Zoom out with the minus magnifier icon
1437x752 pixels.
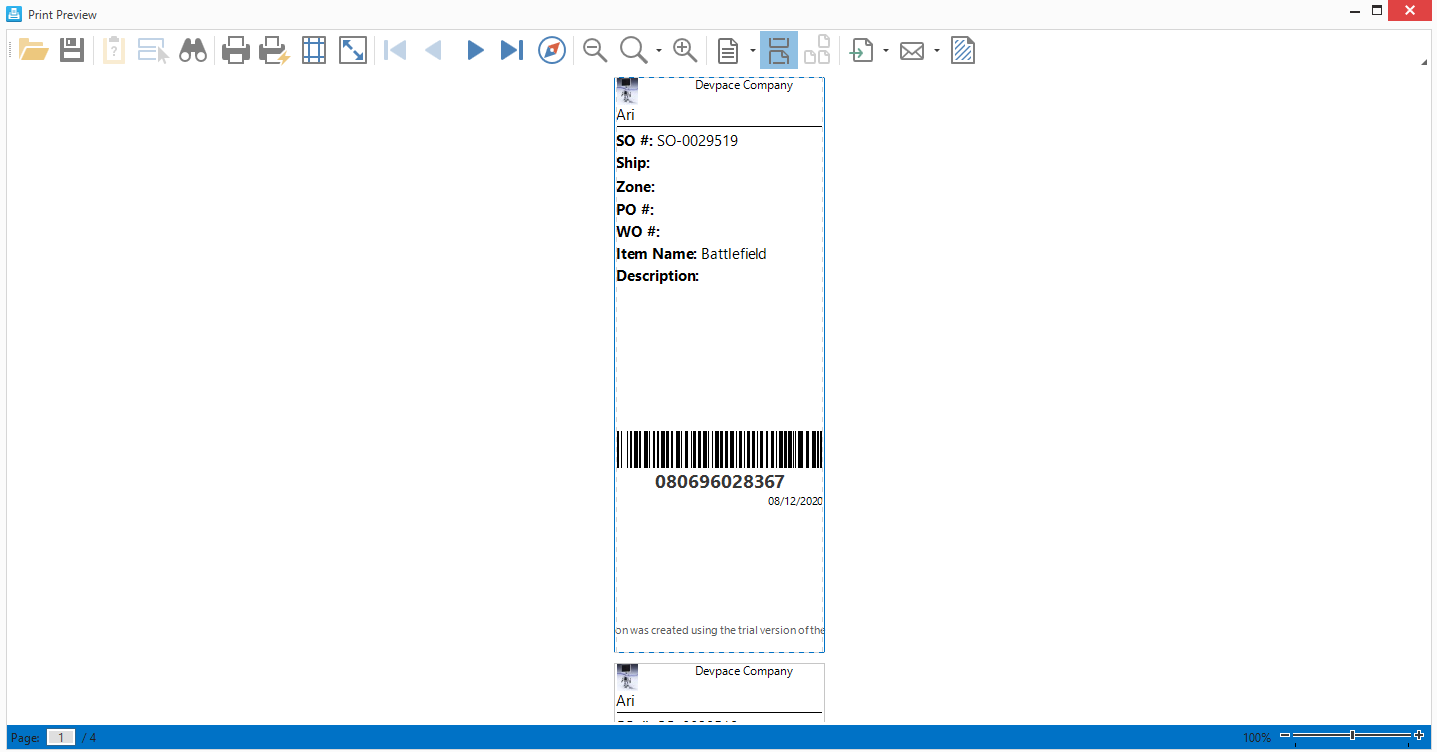[595, 49]
